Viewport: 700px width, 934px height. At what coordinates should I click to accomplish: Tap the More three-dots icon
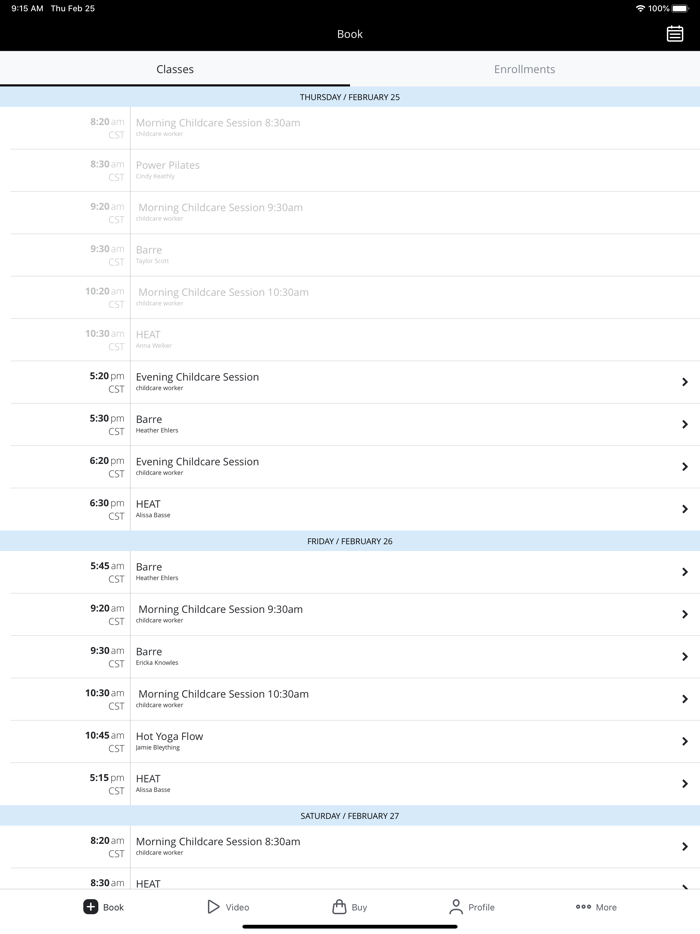click(583, 907)
